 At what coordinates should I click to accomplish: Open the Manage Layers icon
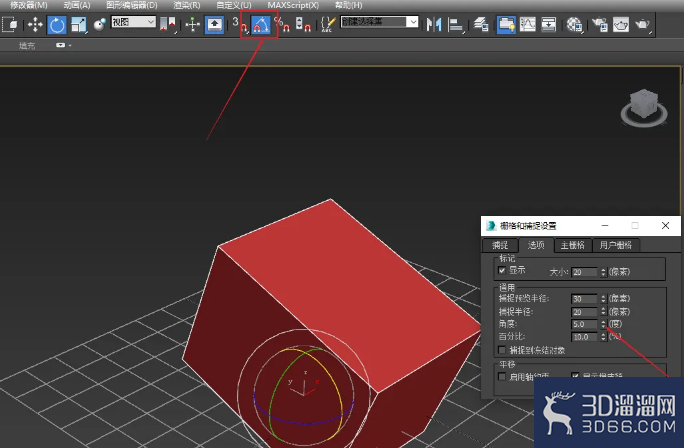pos(481,24)
